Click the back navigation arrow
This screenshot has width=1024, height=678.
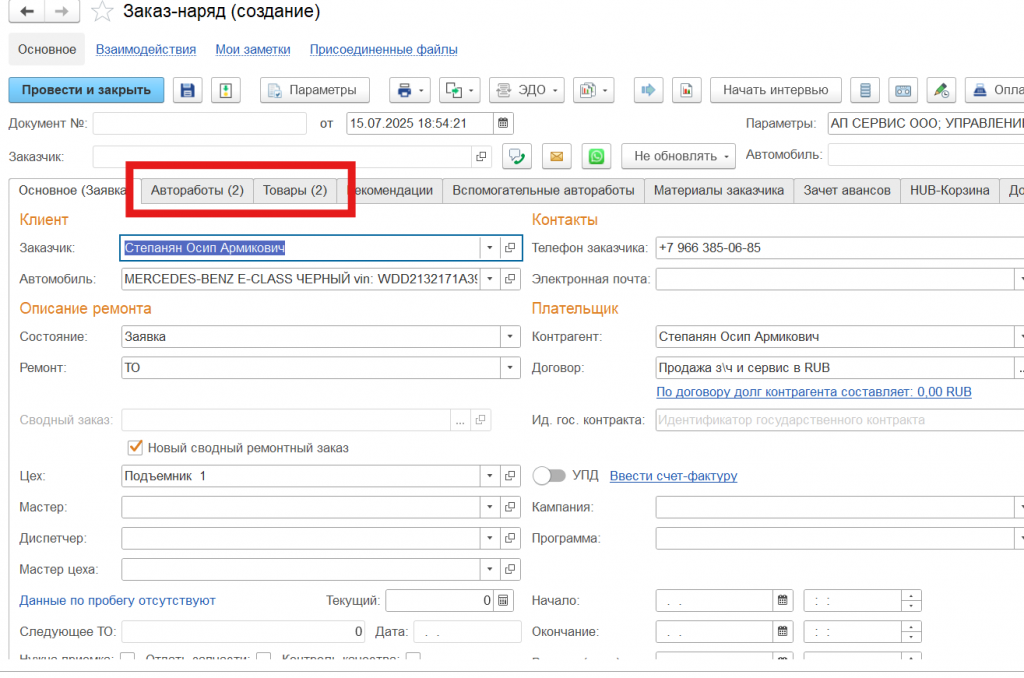(x=27, y=12)
